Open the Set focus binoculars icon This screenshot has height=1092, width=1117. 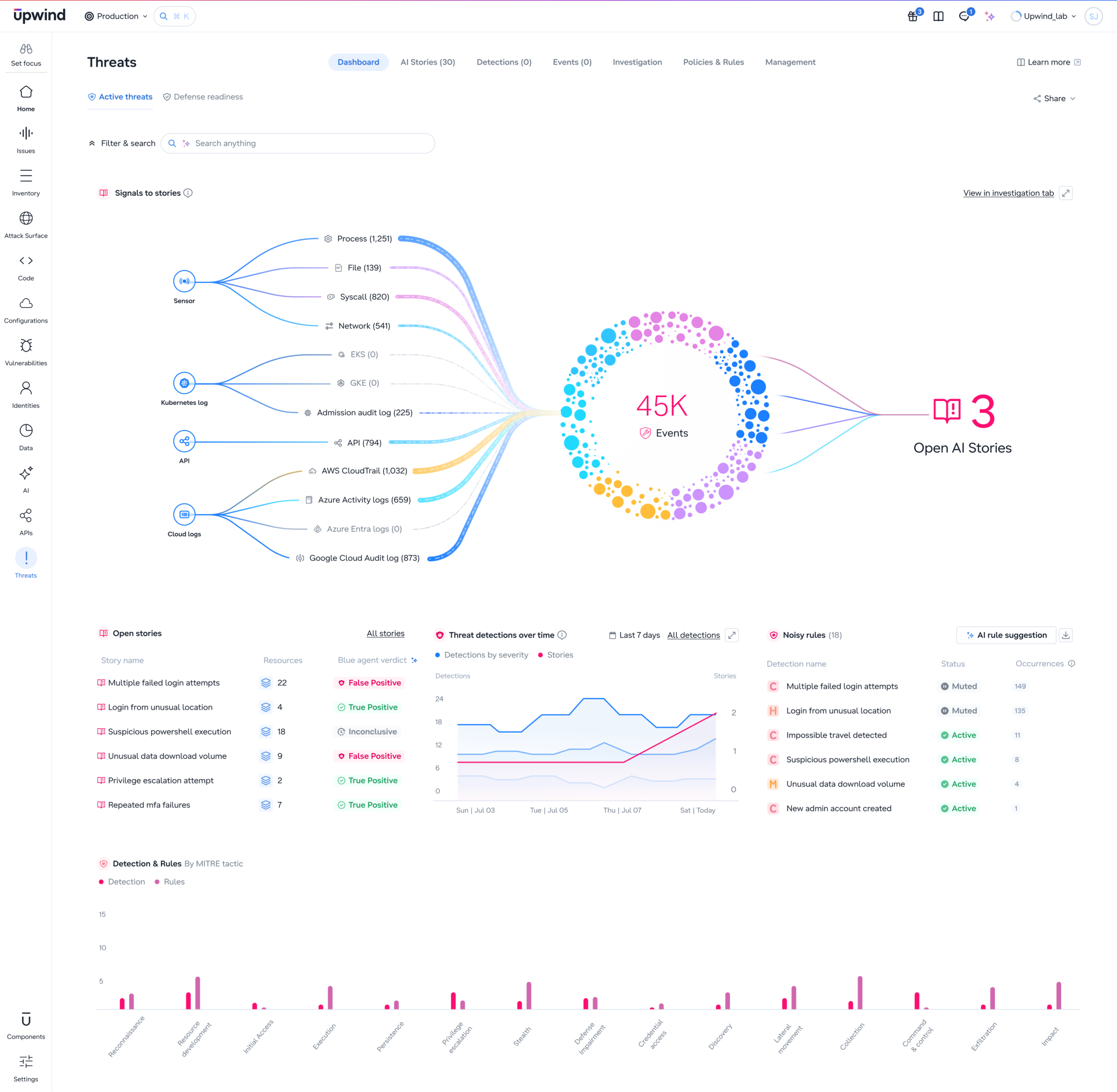click(26, 49)
